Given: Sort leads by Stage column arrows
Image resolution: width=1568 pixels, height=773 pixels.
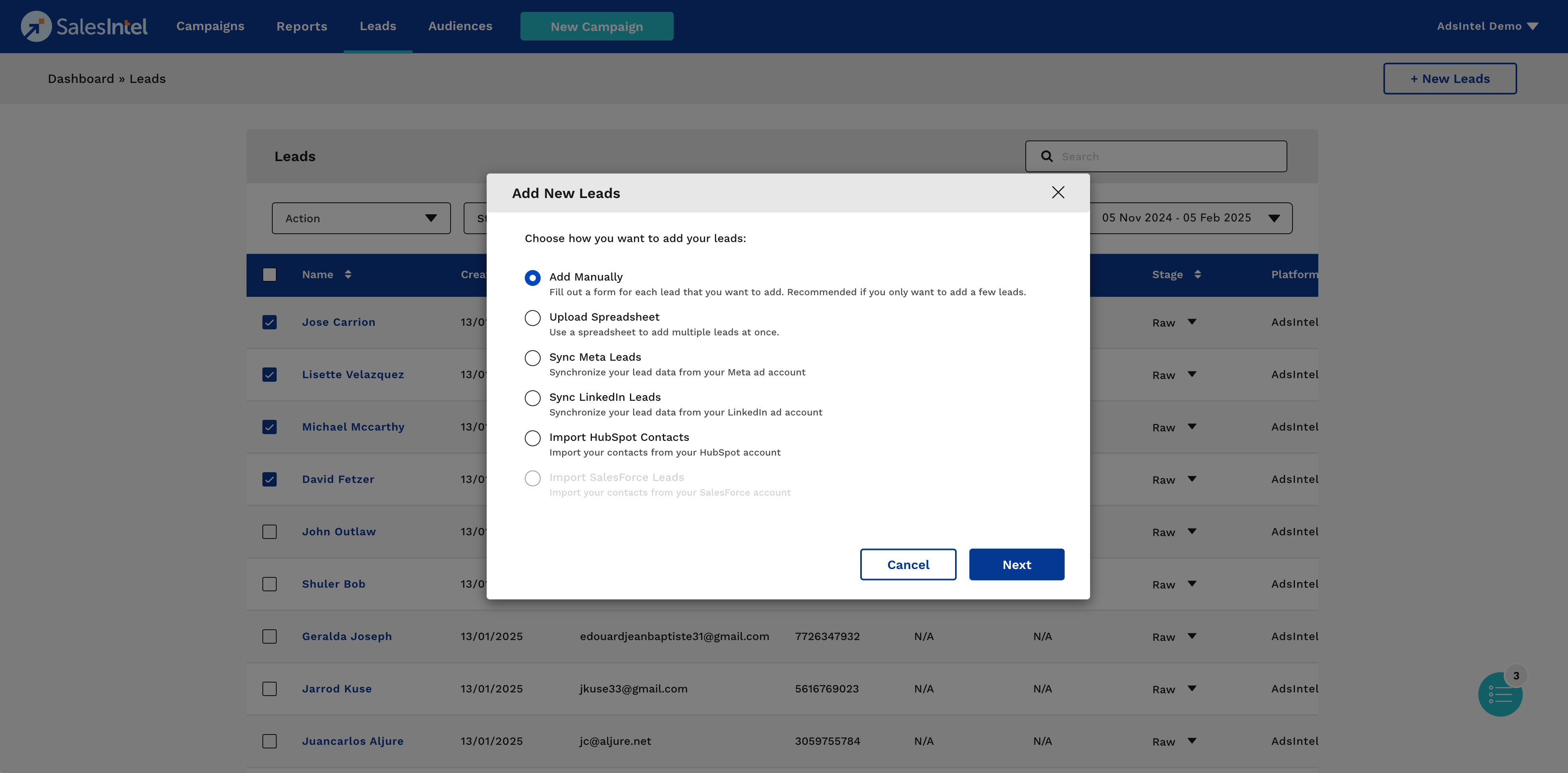Looking at the screenshot, I should [1197, 275].
